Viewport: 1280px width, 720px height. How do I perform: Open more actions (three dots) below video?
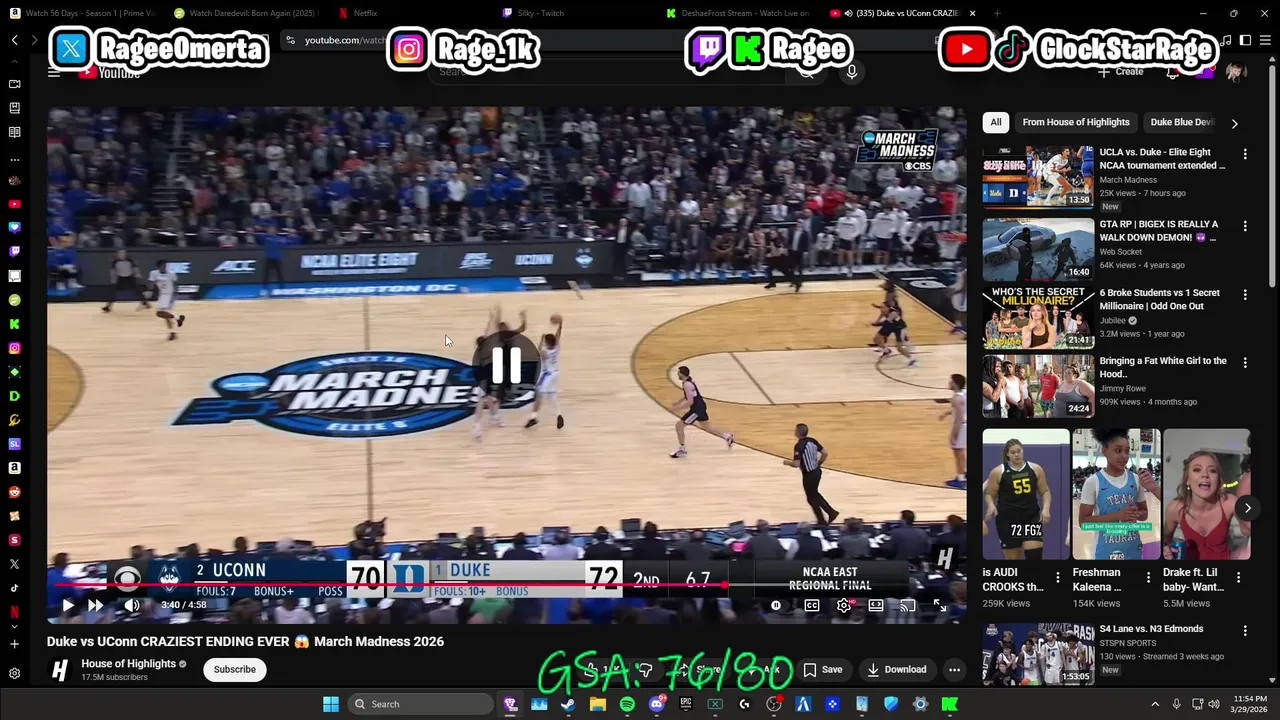[x=954, y=669]
